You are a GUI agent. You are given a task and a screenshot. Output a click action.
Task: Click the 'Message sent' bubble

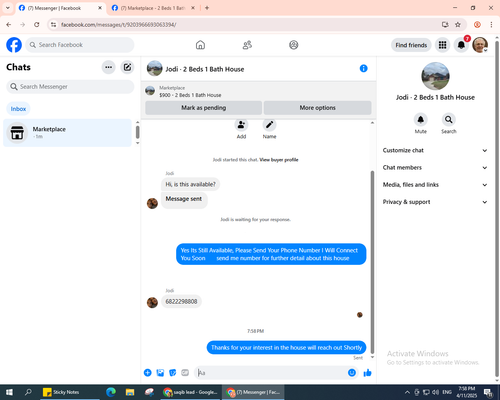[184, 199]
